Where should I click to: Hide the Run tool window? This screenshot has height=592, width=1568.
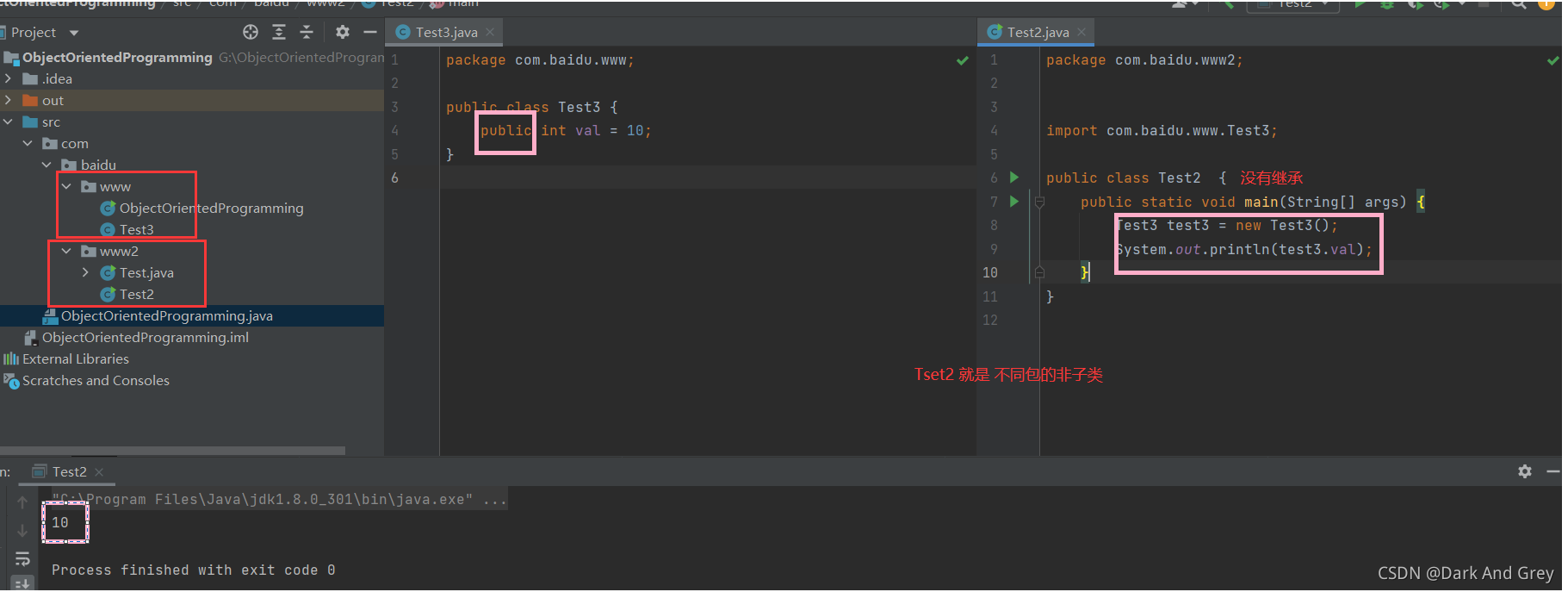point(1553,471)
